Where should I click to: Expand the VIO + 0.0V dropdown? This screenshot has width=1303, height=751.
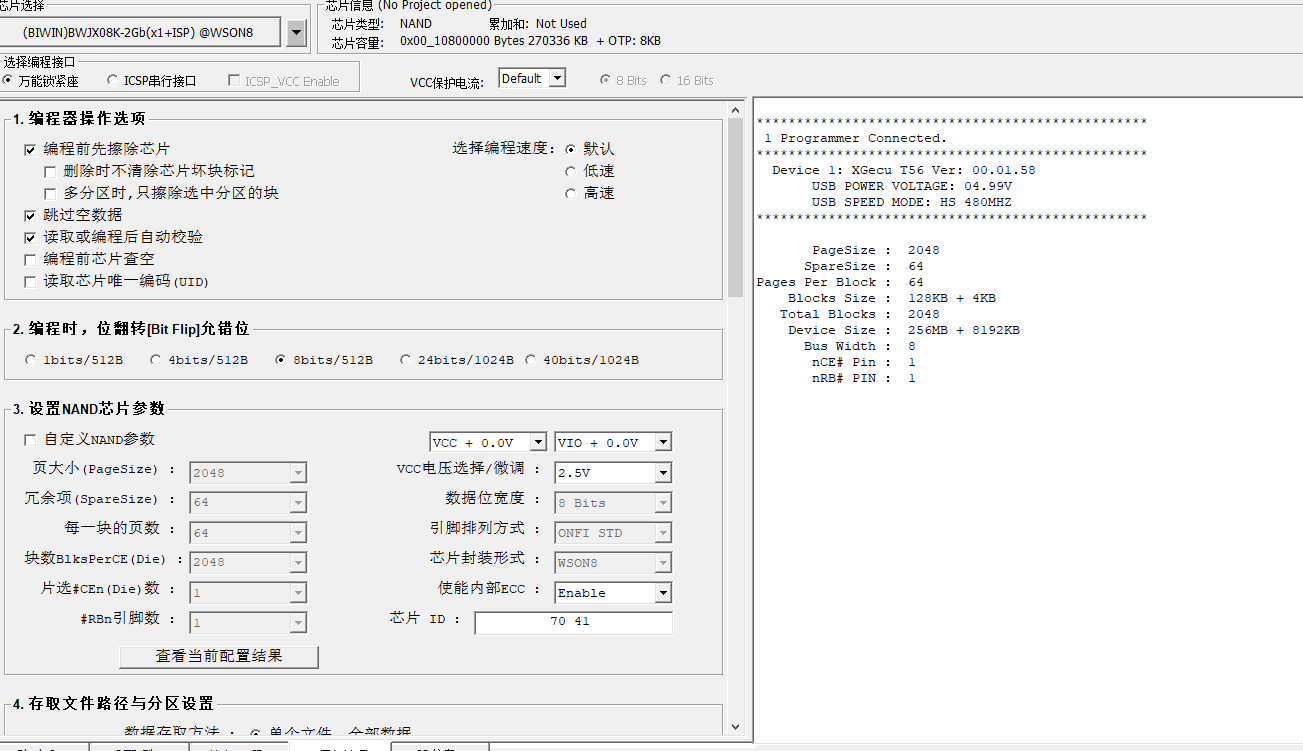tap(663, 442)
